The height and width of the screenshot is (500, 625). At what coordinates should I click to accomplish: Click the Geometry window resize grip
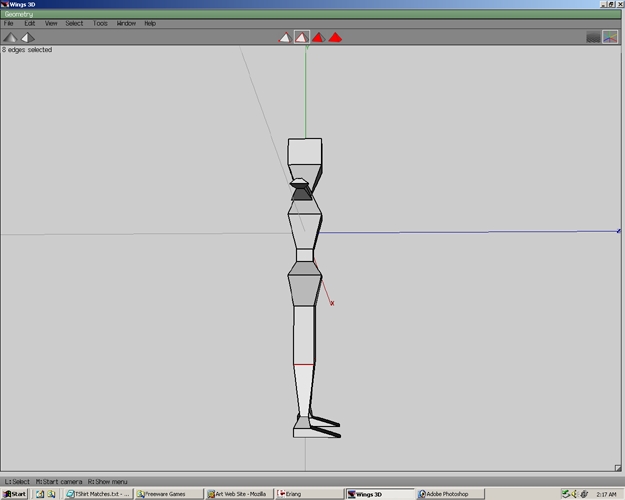coord(618,468)
